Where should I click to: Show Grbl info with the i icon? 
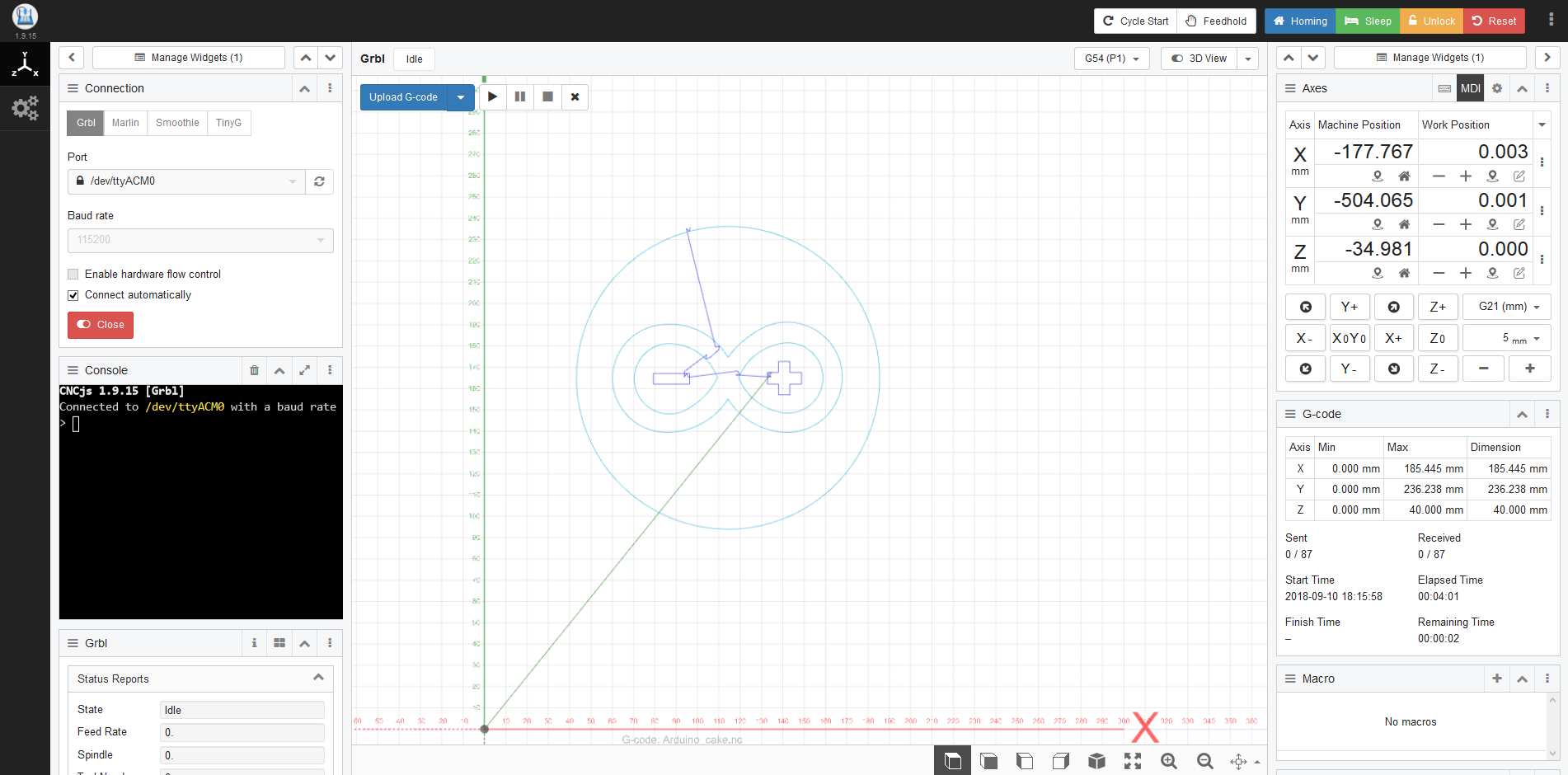(x=254, y=643)
